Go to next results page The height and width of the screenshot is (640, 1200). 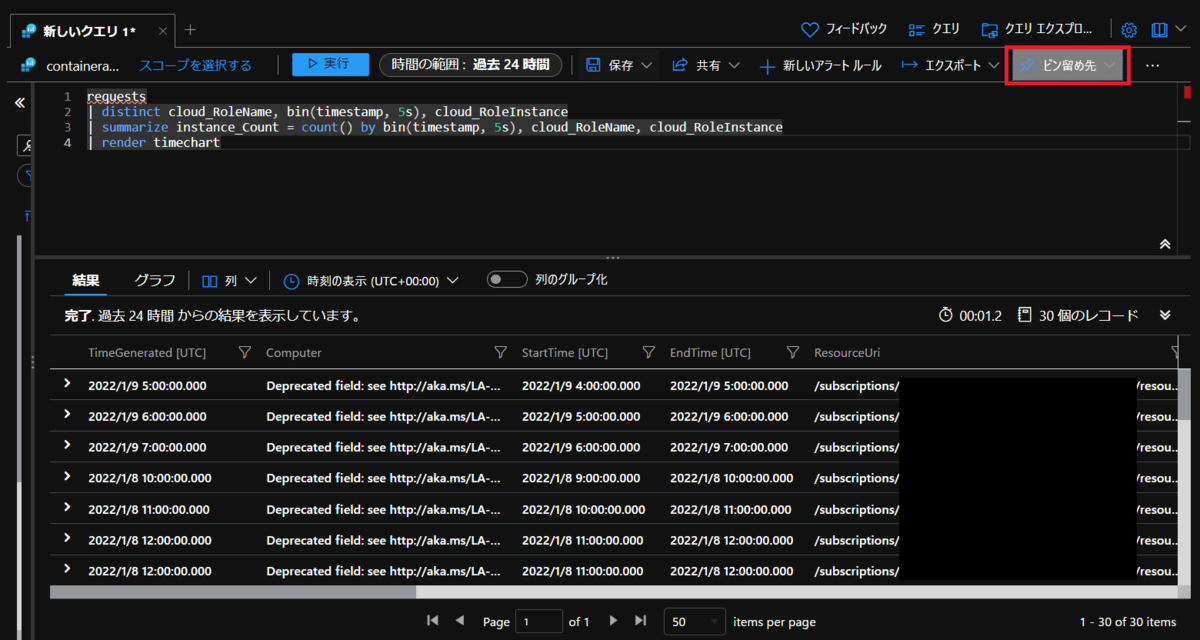613,621
